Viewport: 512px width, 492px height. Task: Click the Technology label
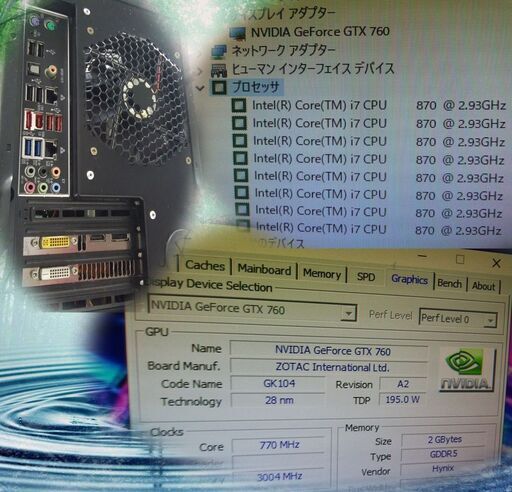(191, 401)
